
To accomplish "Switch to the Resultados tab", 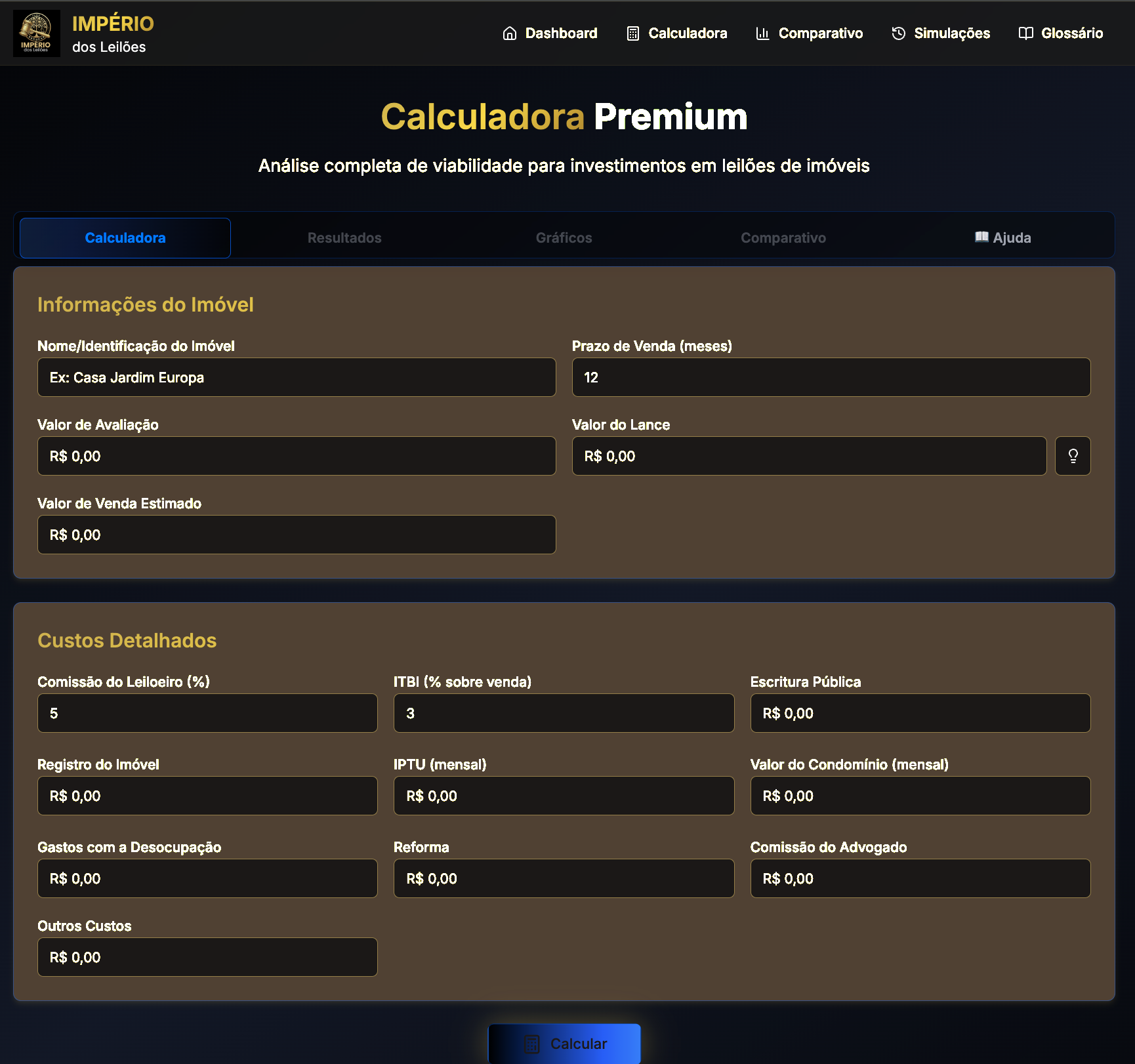I will click(344, 237).
